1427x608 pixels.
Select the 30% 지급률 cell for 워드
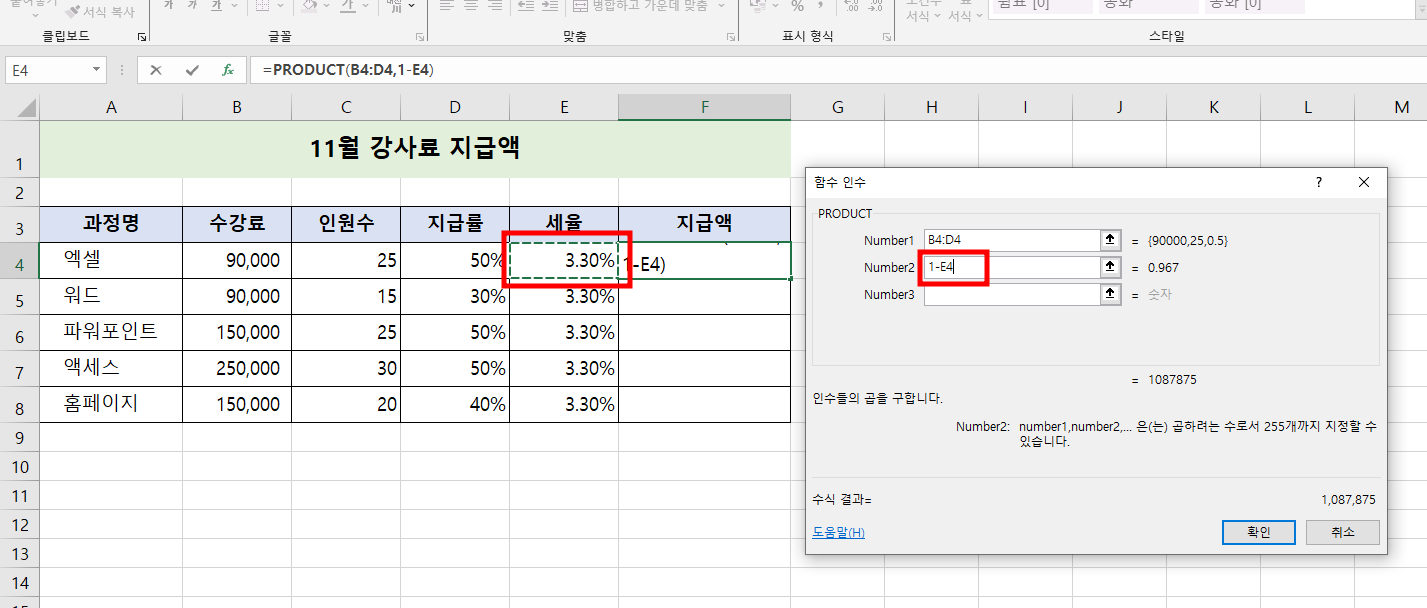pyautogui.click(x=455, y=296)
